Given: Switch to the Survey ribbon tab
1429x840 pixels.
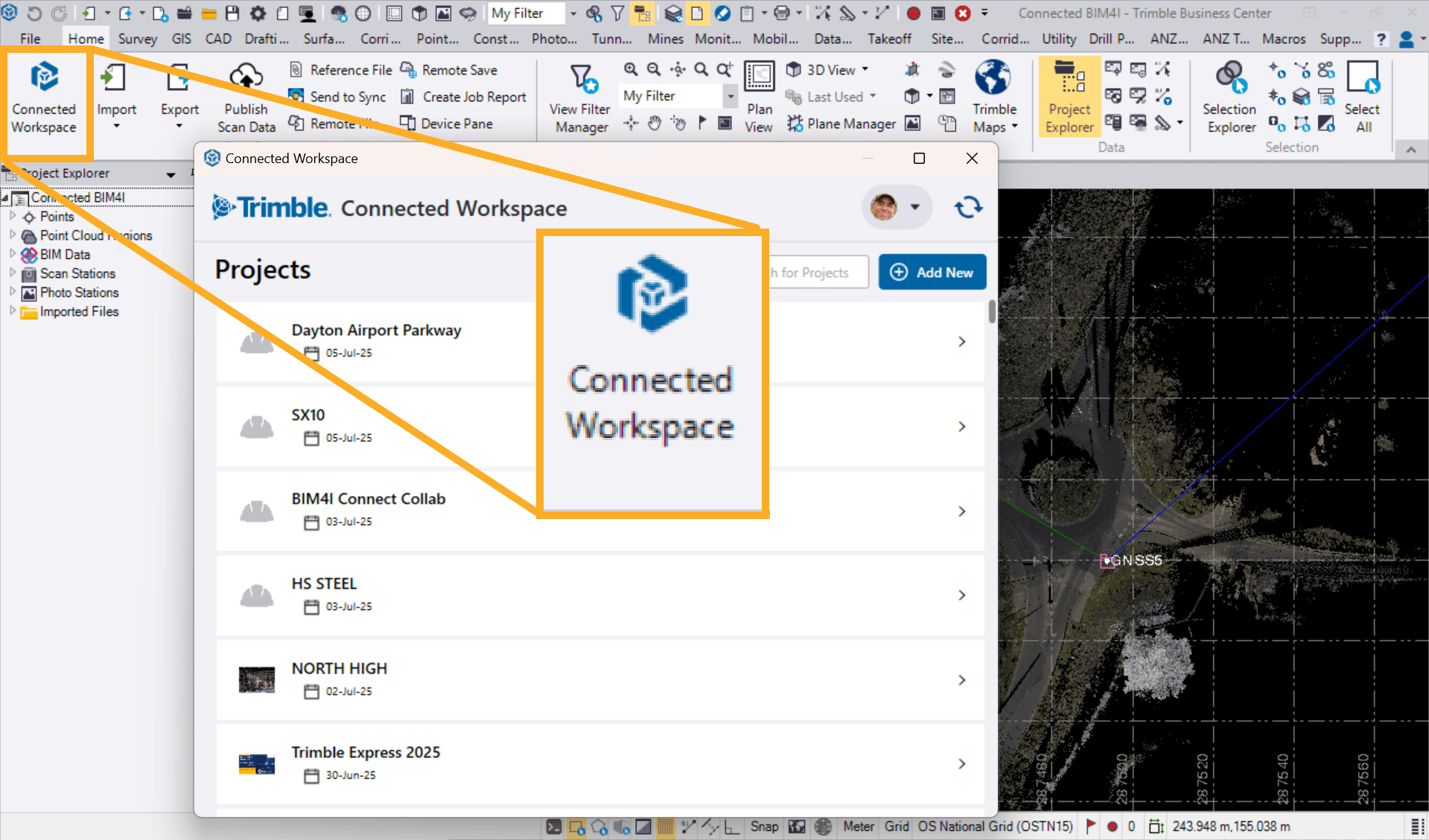Looking at the screenshot, I should click(137, 39).
